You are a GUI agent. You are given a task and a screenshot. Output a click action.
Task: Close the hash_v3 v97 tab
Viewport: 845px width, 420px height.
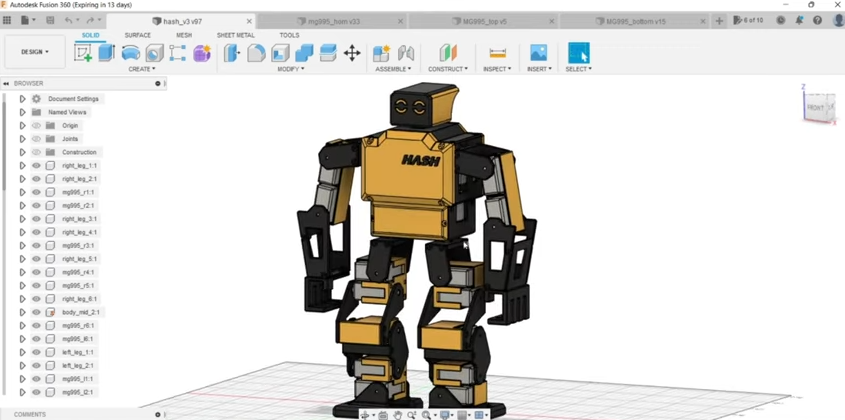pyautogui.click(x=249, y=22)
